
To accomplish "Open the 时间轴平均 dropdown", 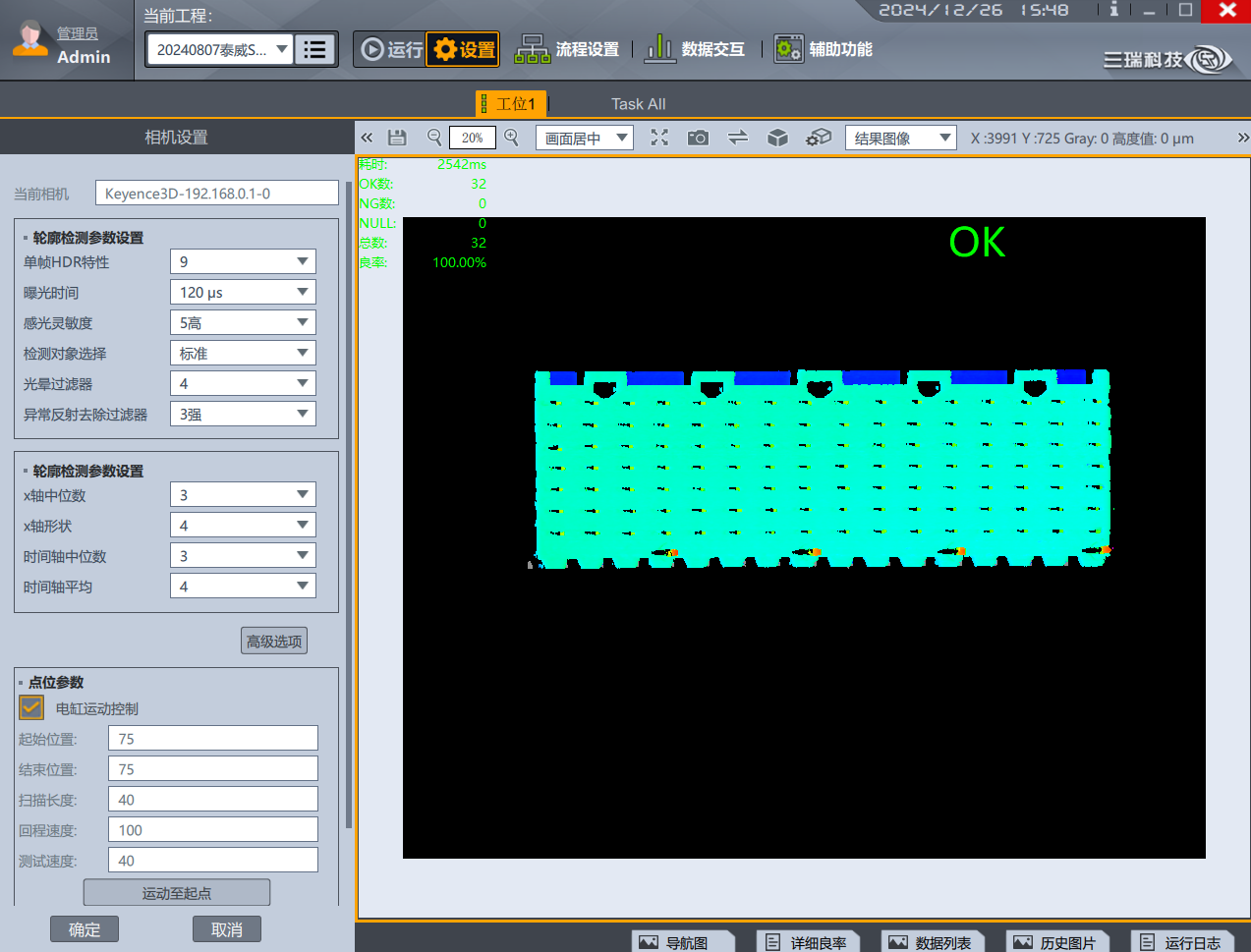I will pyautogui.click(x=243, y=586).
